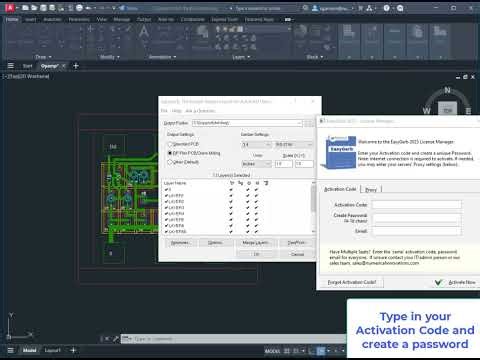Screen dimensions: 480x360
Task: Switch to the View ribbon tab
Action: coord(102,19)
